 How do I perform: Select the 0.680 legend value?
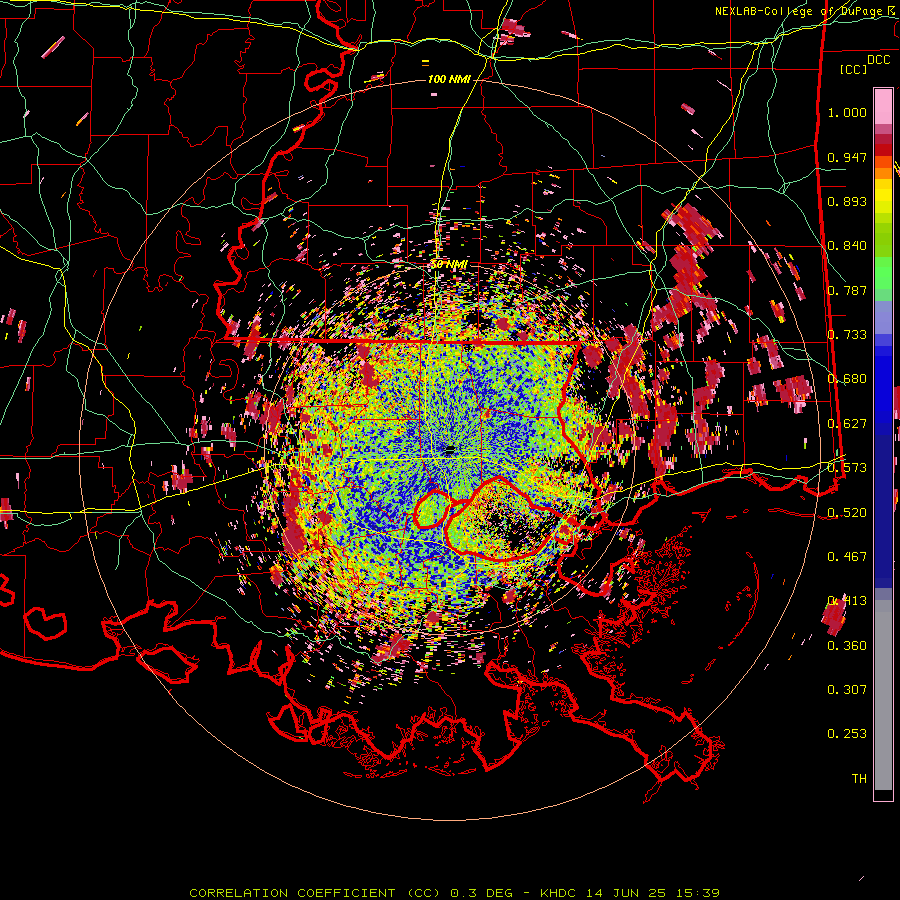point(847,379)
